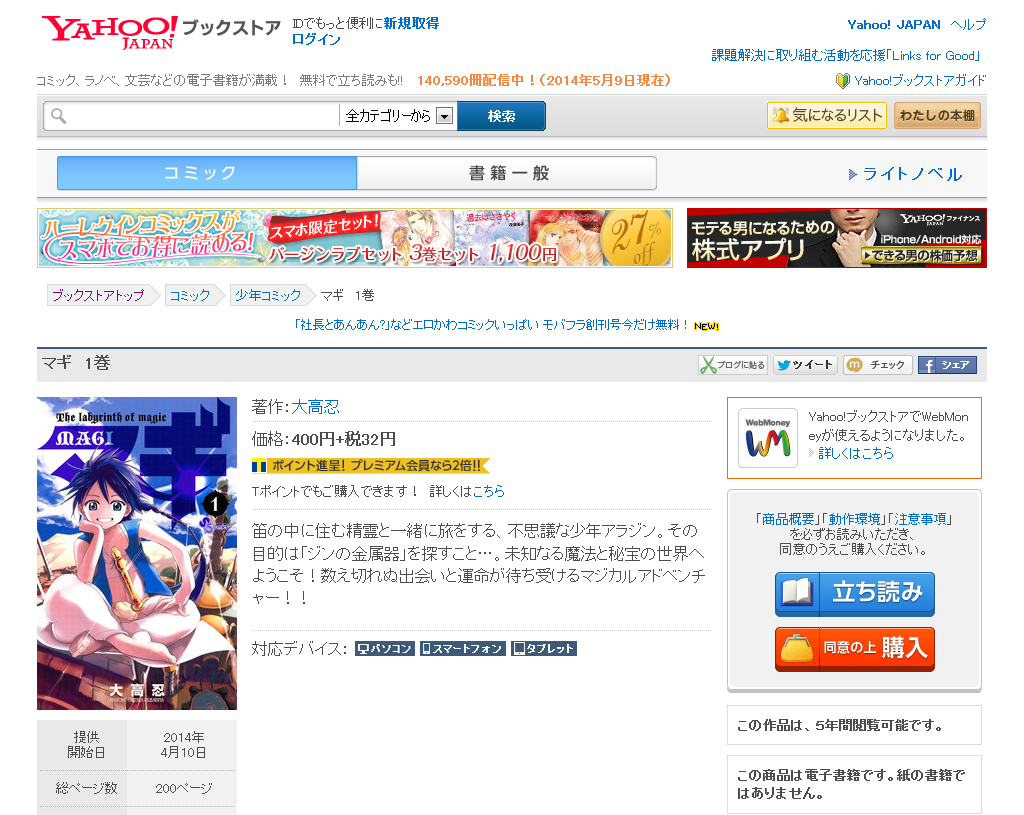Click the purse icon on 購入 button
Image resolution: width=1024 pixels, height=815 pixels.
click(x=797, y=648)
